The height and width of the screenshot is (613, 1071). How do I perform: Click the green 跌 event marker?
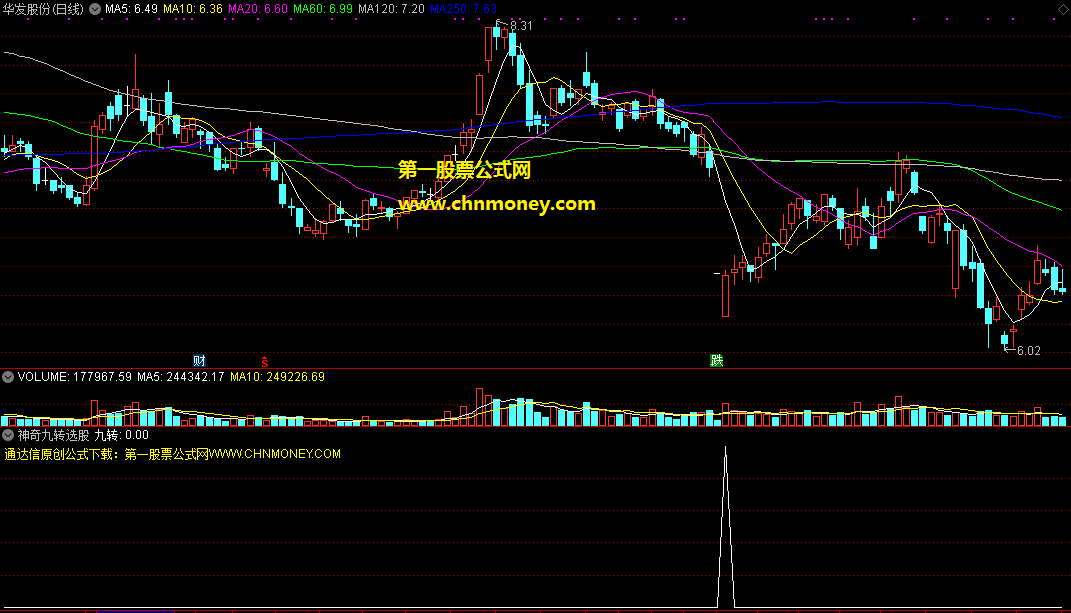click(717, 360)
